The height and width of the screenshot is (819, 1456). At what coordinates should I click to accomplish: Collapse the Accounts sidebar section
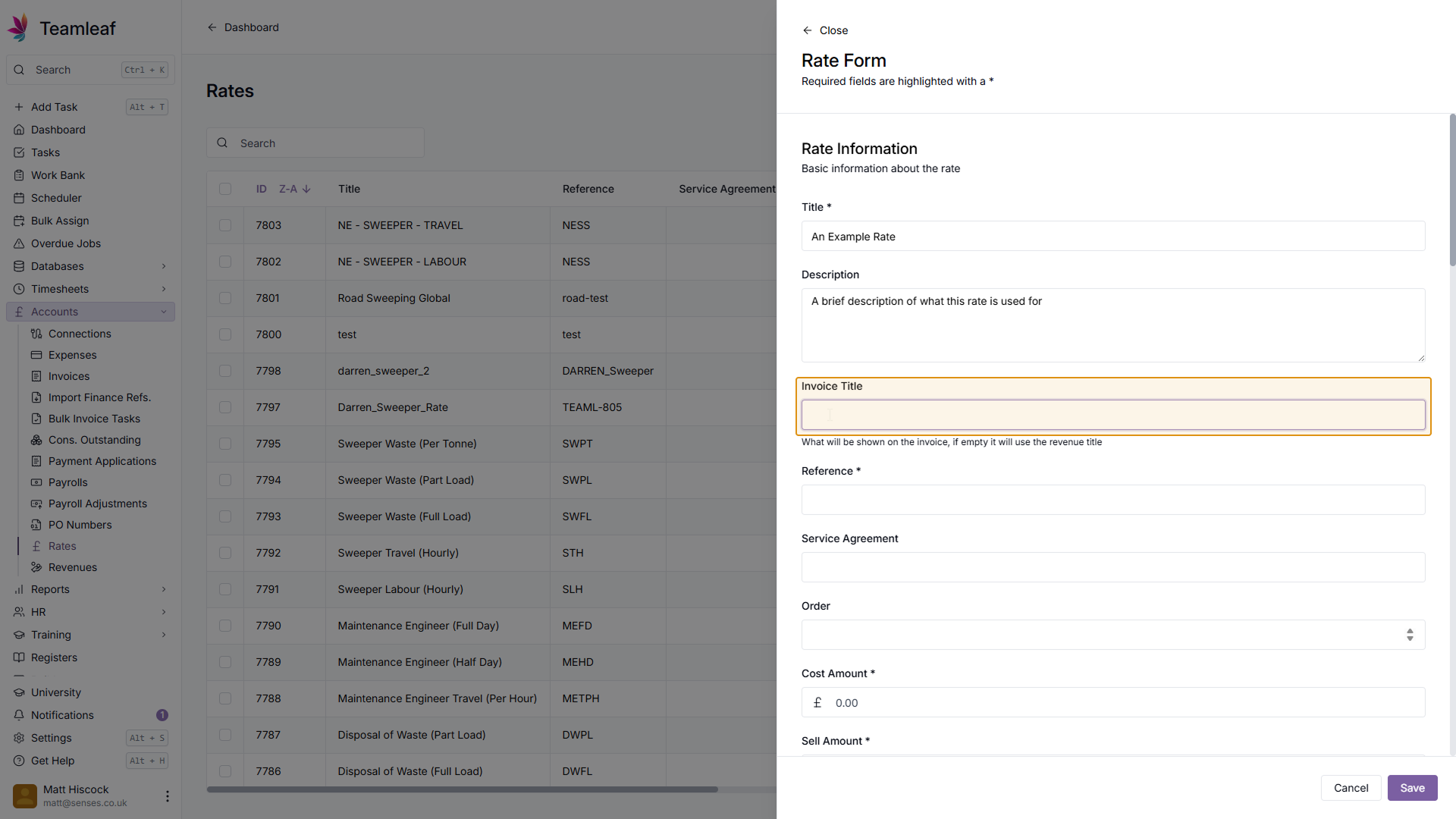pos(164,312)
